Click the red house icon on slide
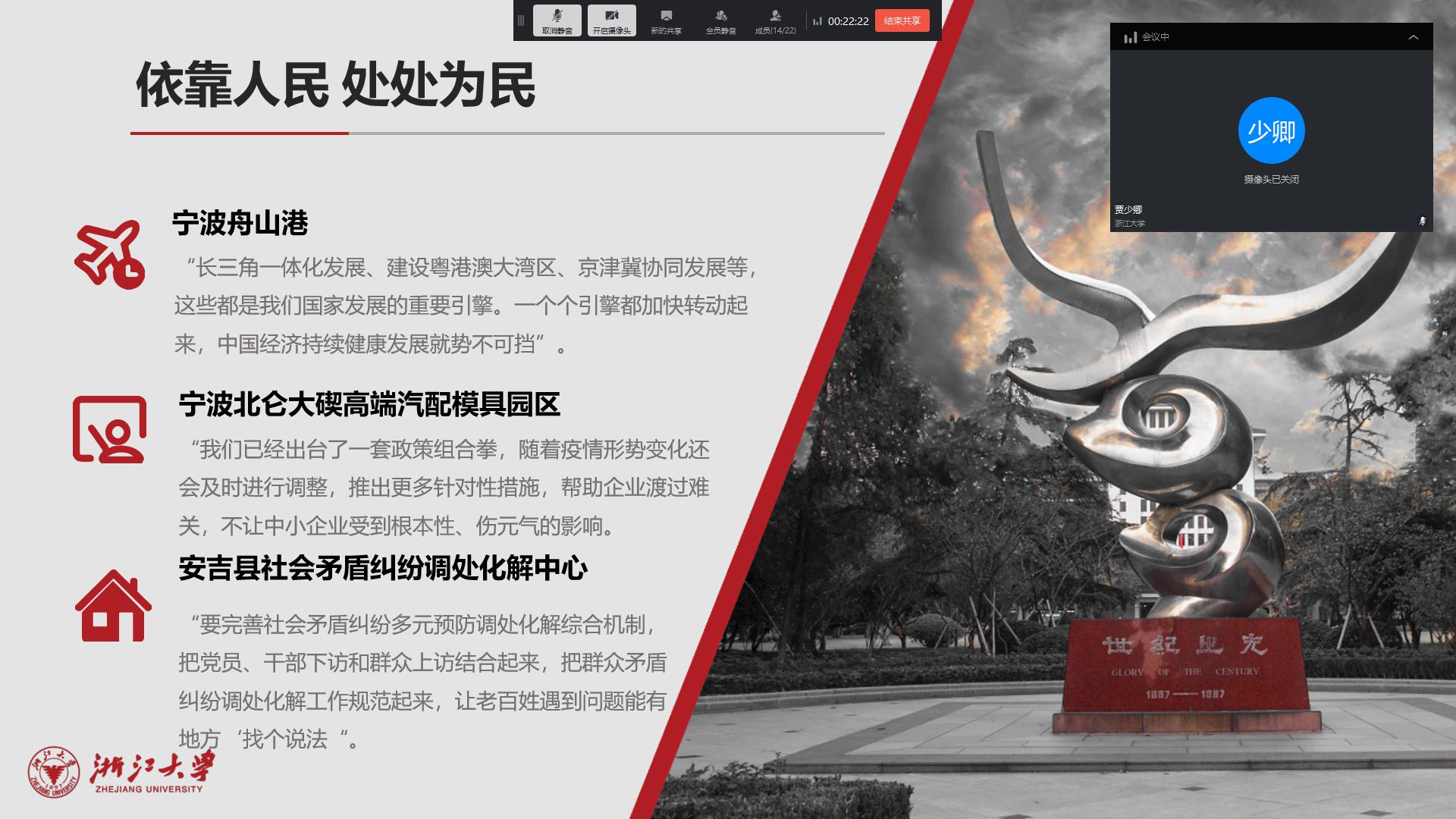 [113, 605]
